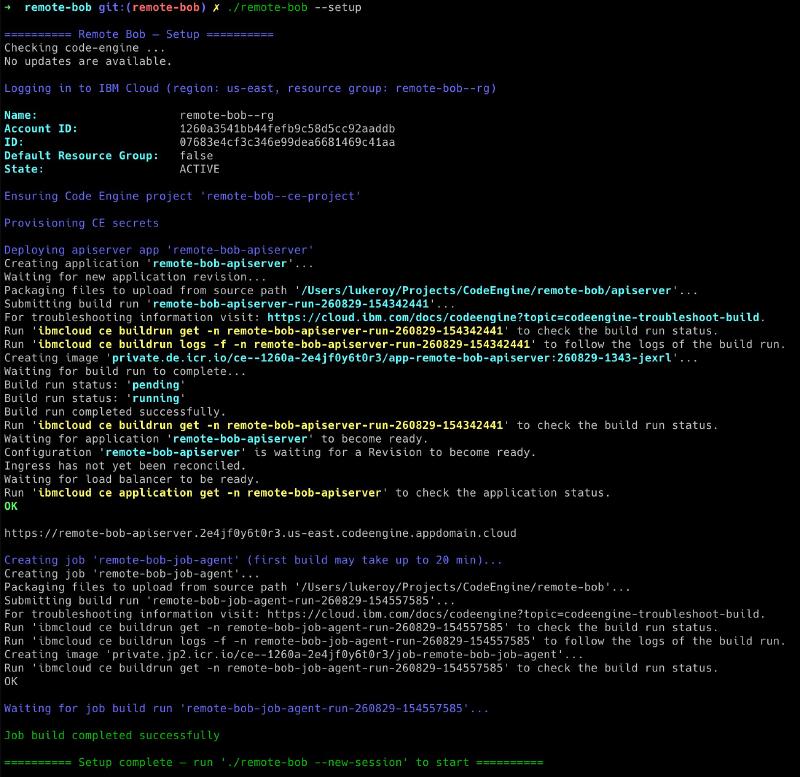Click the 'Ensuring Code Engine project' line
800x777 pixels.
pos(183,196)
